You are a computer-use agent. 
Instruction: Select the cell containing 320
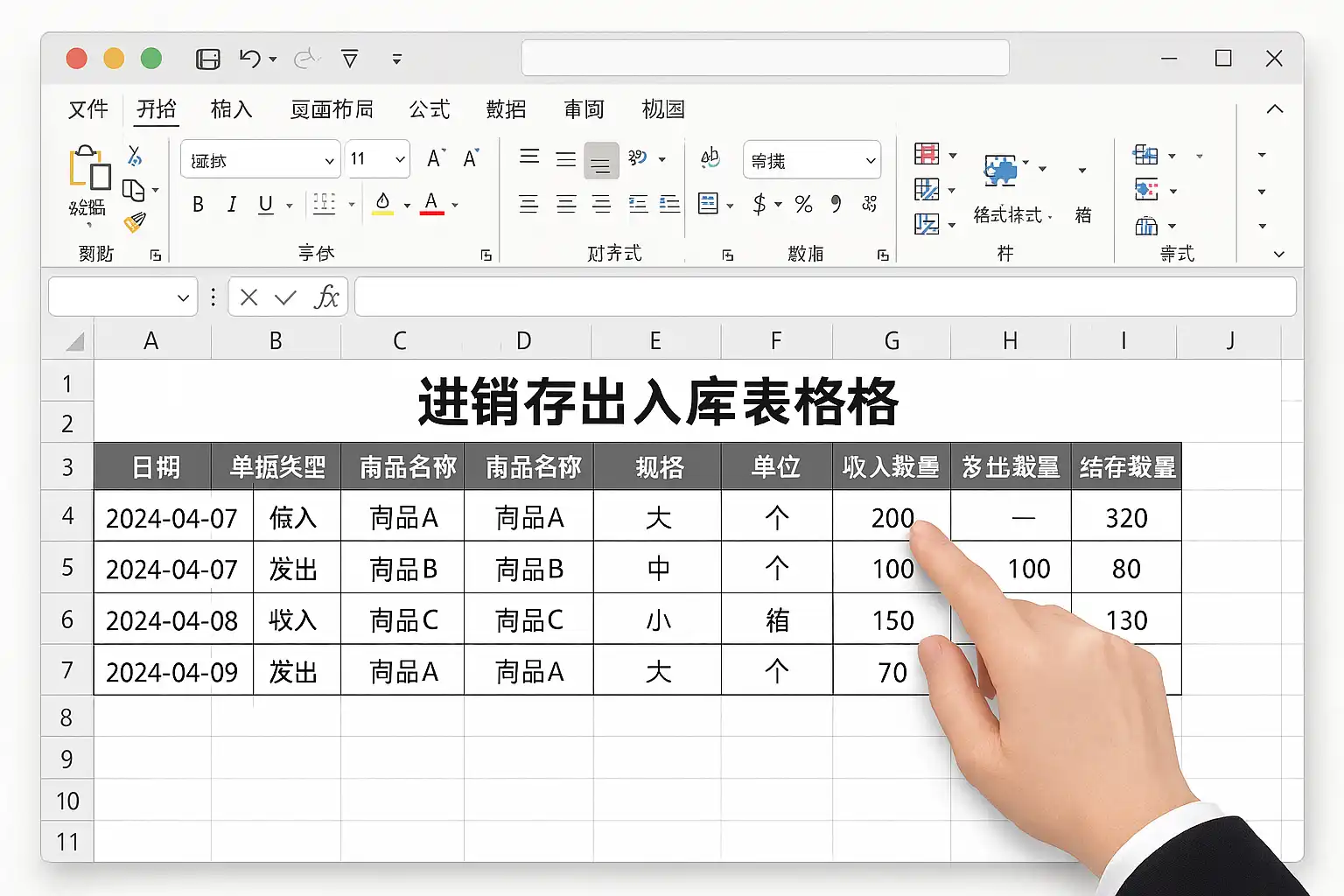pos(1126,516)
